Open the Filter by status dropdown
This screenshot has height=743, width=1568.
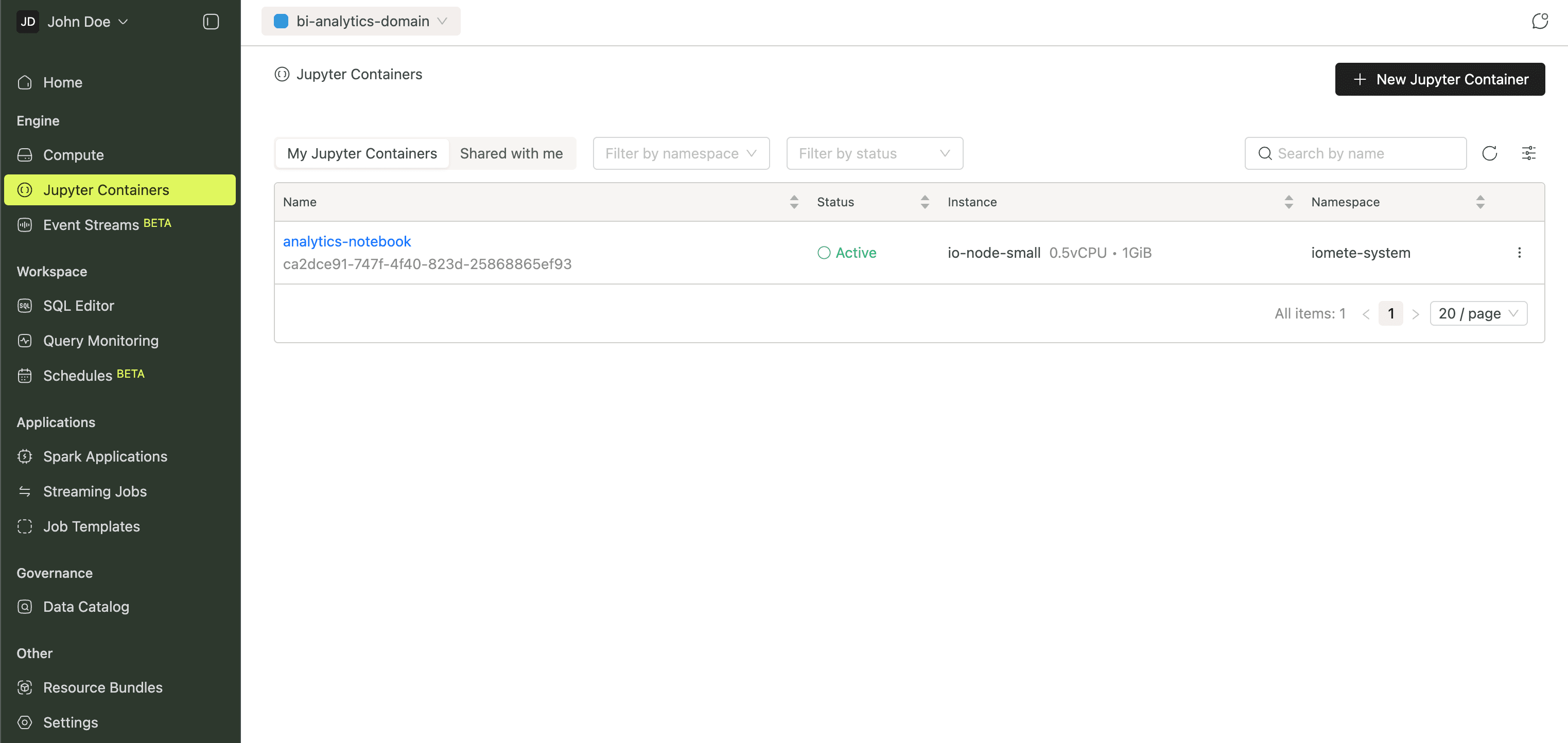(x=874, y=153)
